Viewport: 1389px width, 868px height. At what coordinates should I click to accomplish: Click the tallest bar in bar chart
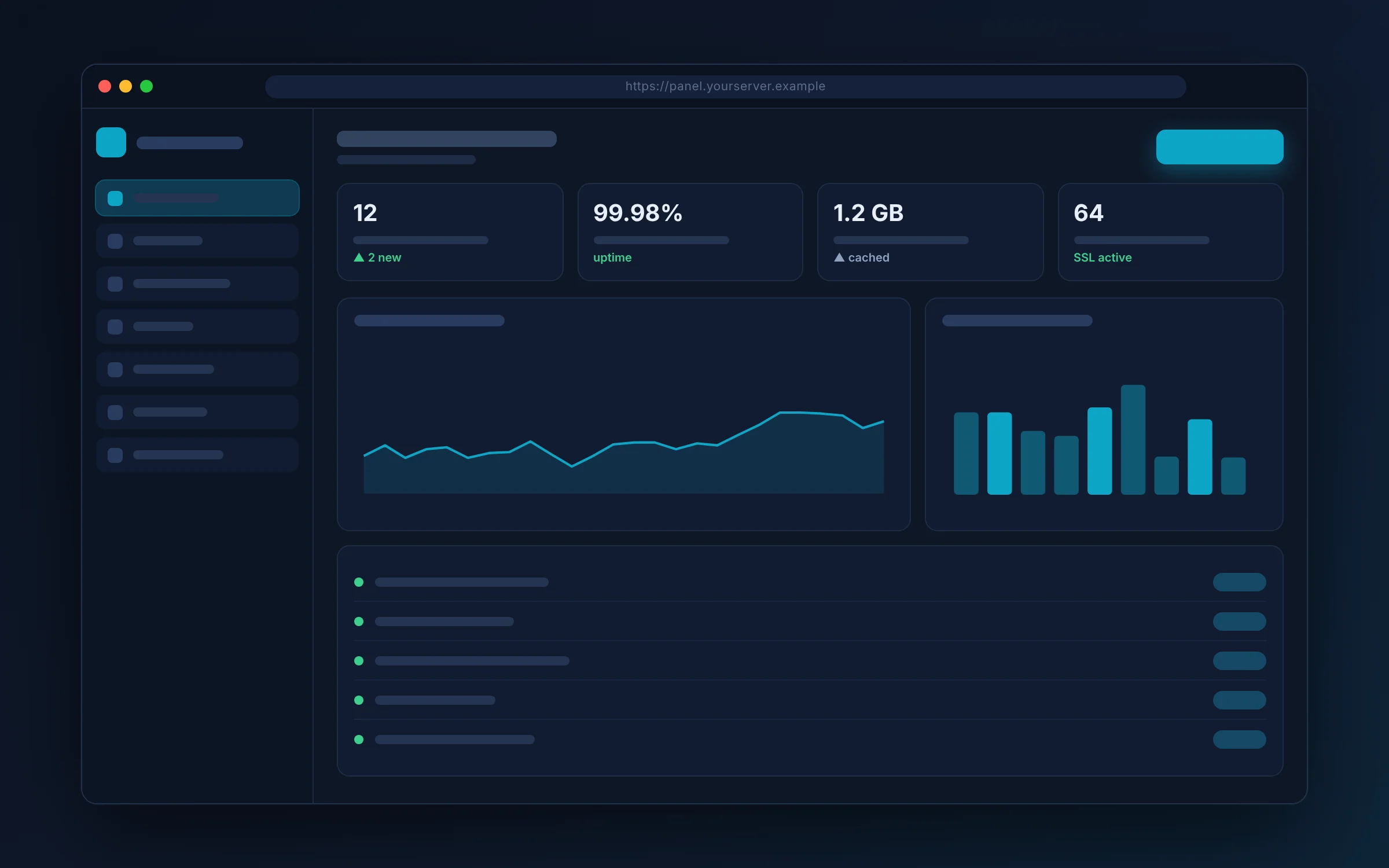point(1133,440)
